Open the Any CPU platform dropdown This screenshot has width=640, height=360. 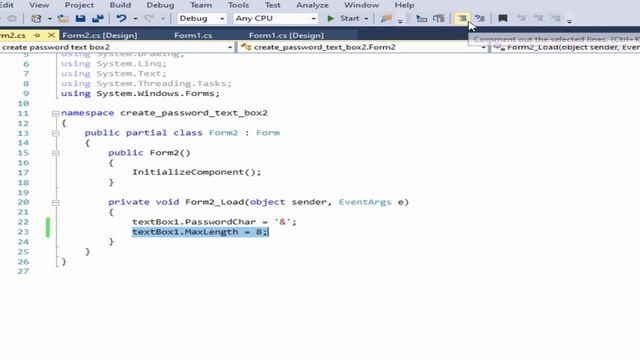275,19
